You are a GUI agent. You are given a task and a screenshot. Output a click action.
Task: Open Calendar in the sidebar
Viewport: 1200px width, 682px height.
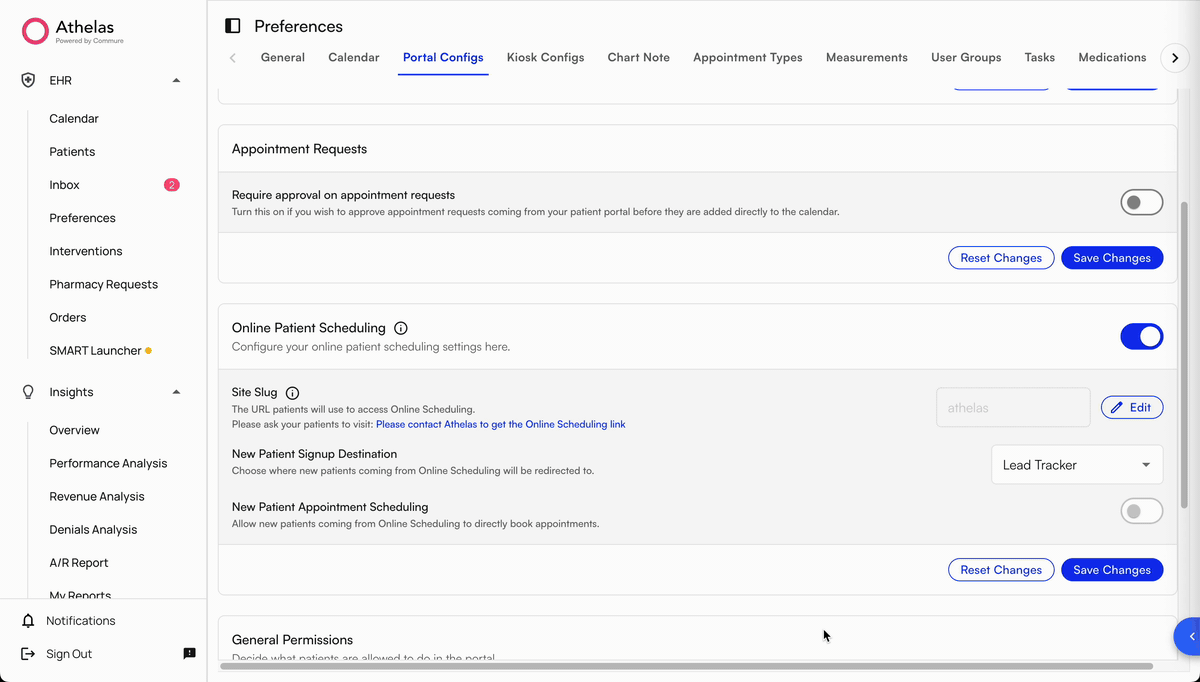74,119
